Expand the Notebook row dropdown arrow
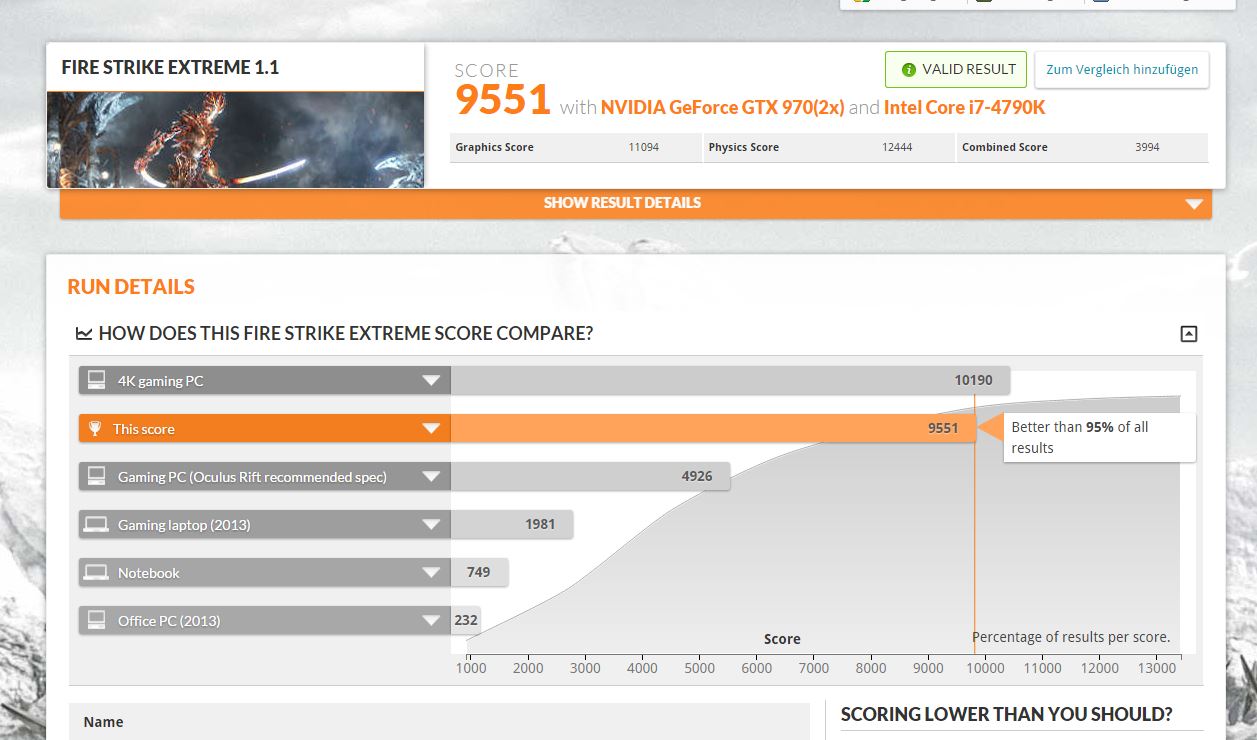 click(x=431, y=573)
